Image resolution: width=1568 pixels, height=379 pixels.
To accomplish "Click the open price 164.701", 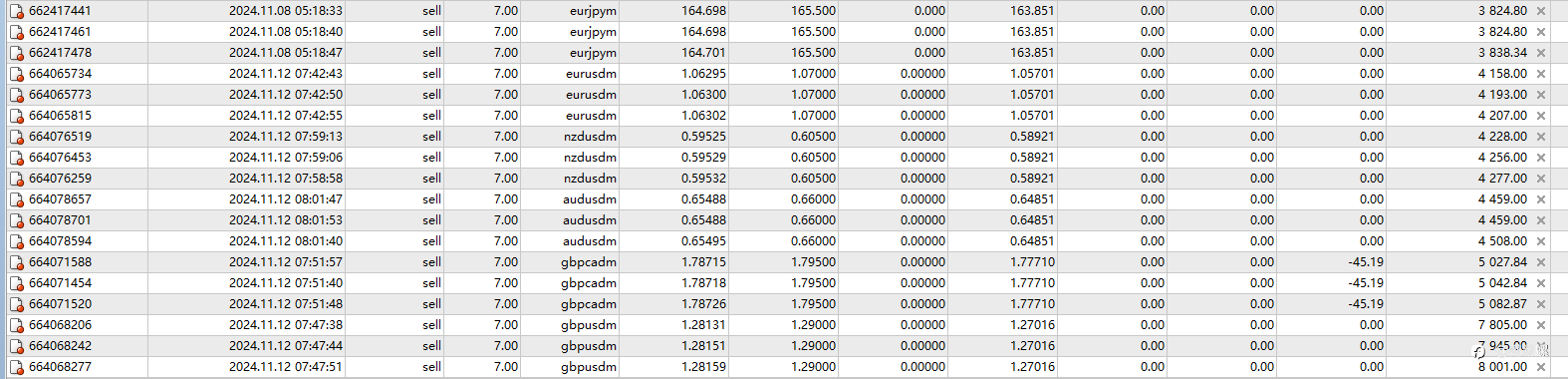I will [x=703, y=53].
